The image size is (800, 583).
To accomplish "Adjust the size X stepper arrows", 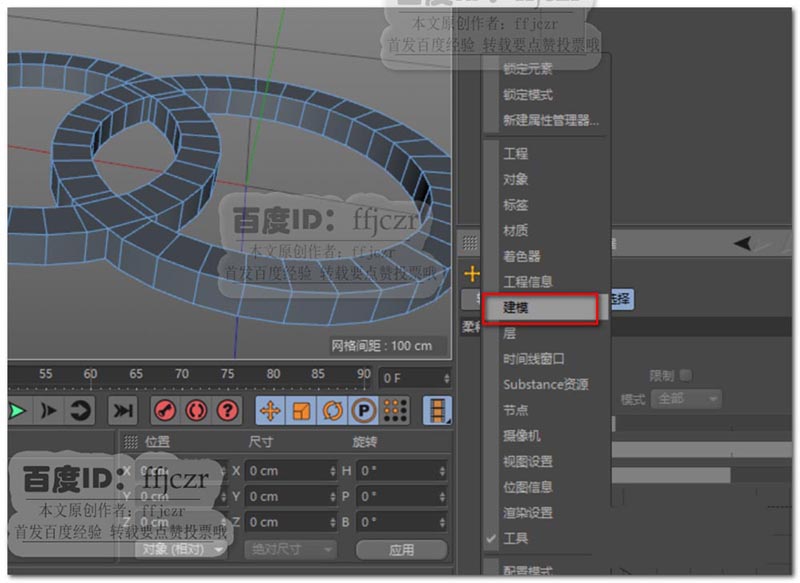I will 333,471.
